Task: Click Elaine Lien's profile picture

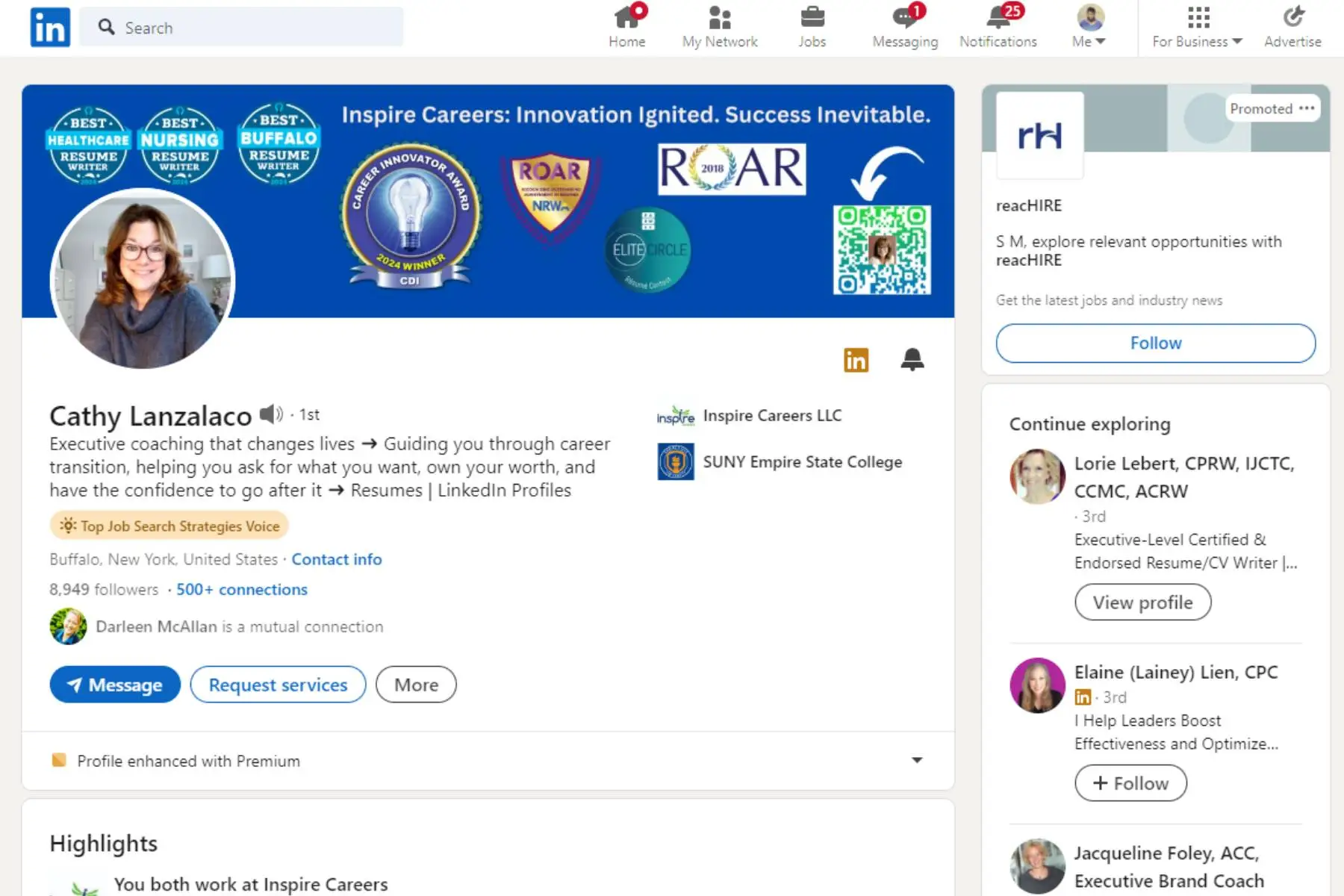Action: 1037,685
